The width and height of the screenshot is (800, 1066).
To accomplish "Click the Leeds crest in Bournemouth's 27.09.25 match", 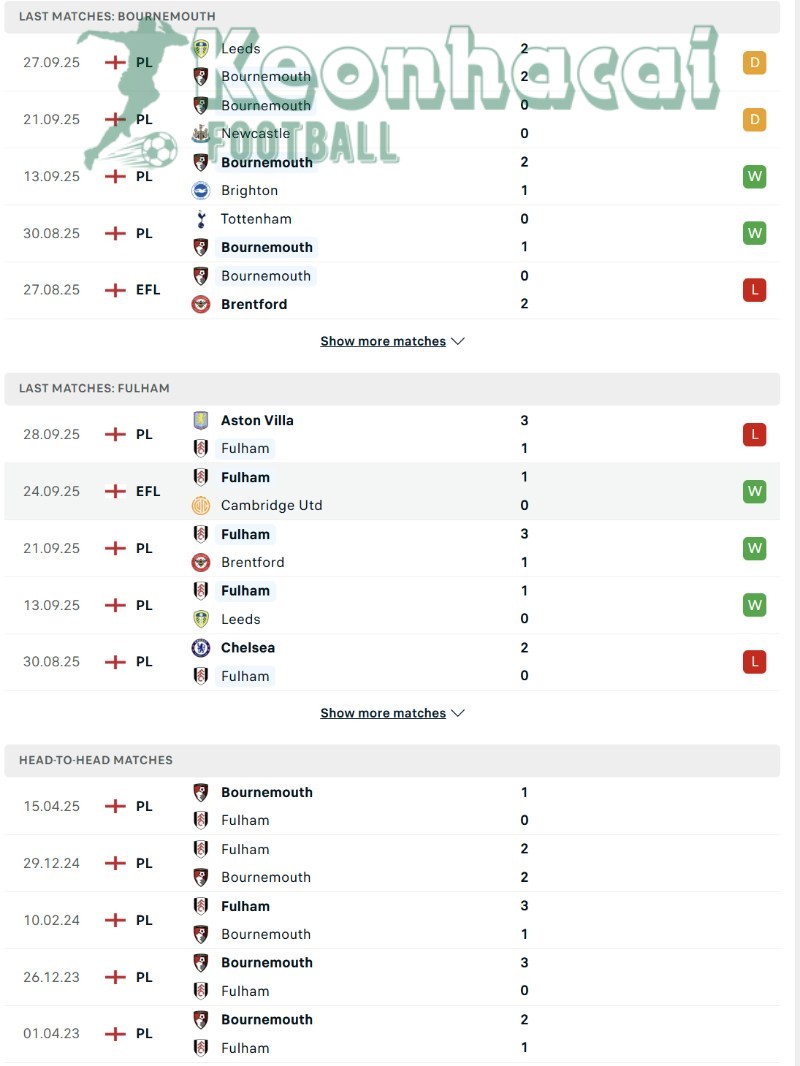I will point(201,48).
